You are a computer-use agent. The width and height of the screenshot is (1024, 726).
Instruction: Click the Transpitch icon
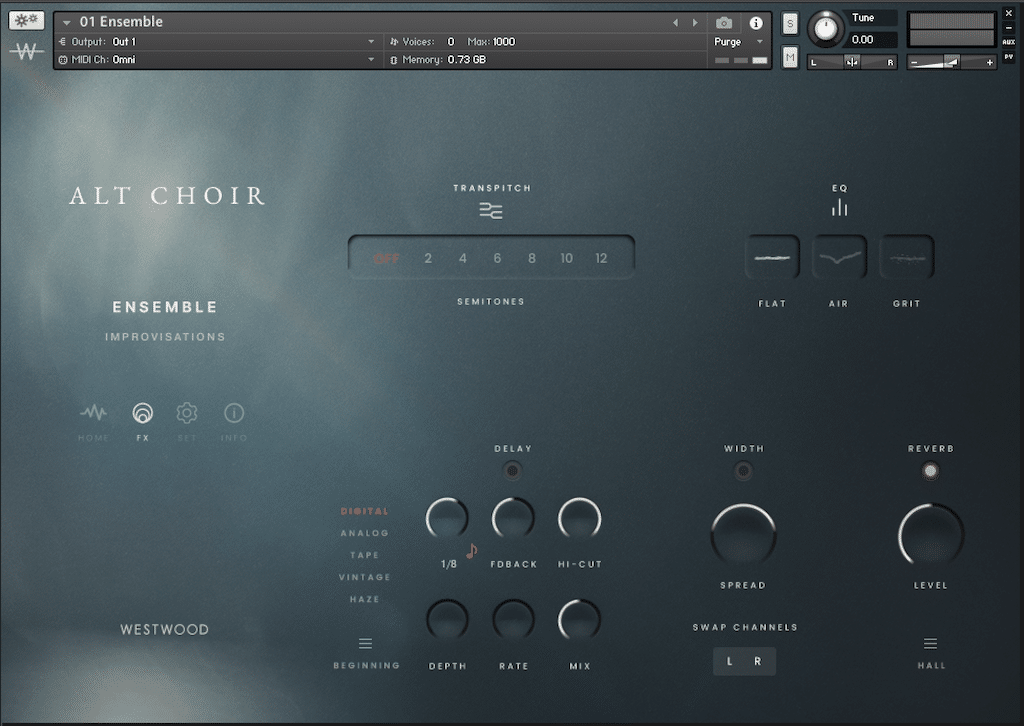491,211
